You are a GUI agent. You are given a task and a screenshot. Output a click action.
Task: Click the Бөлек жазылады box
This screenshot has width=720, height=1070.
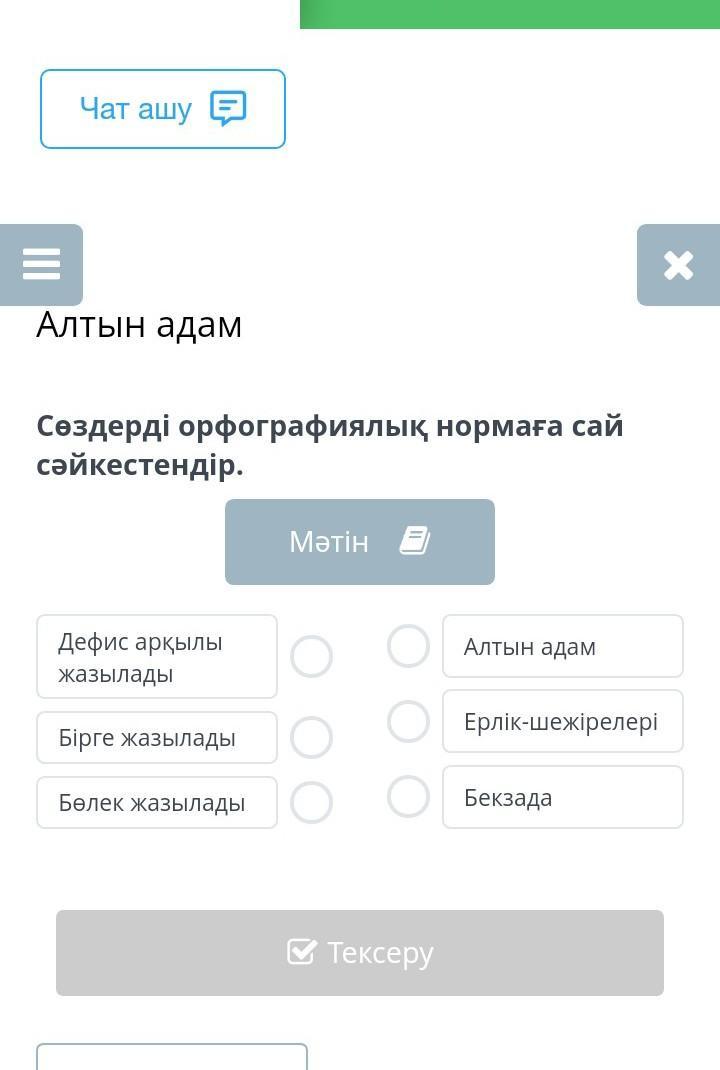pyautogui.click(x=157, y=802)
